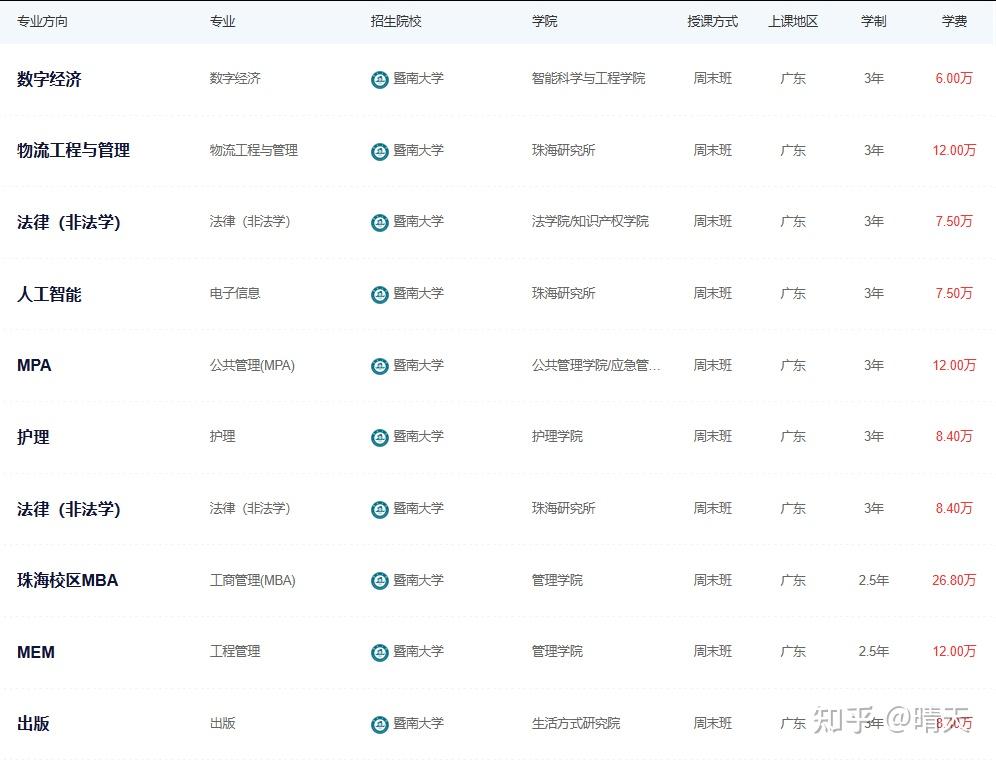Click the 暨南大学 logo in MPA row

[379, 366]
